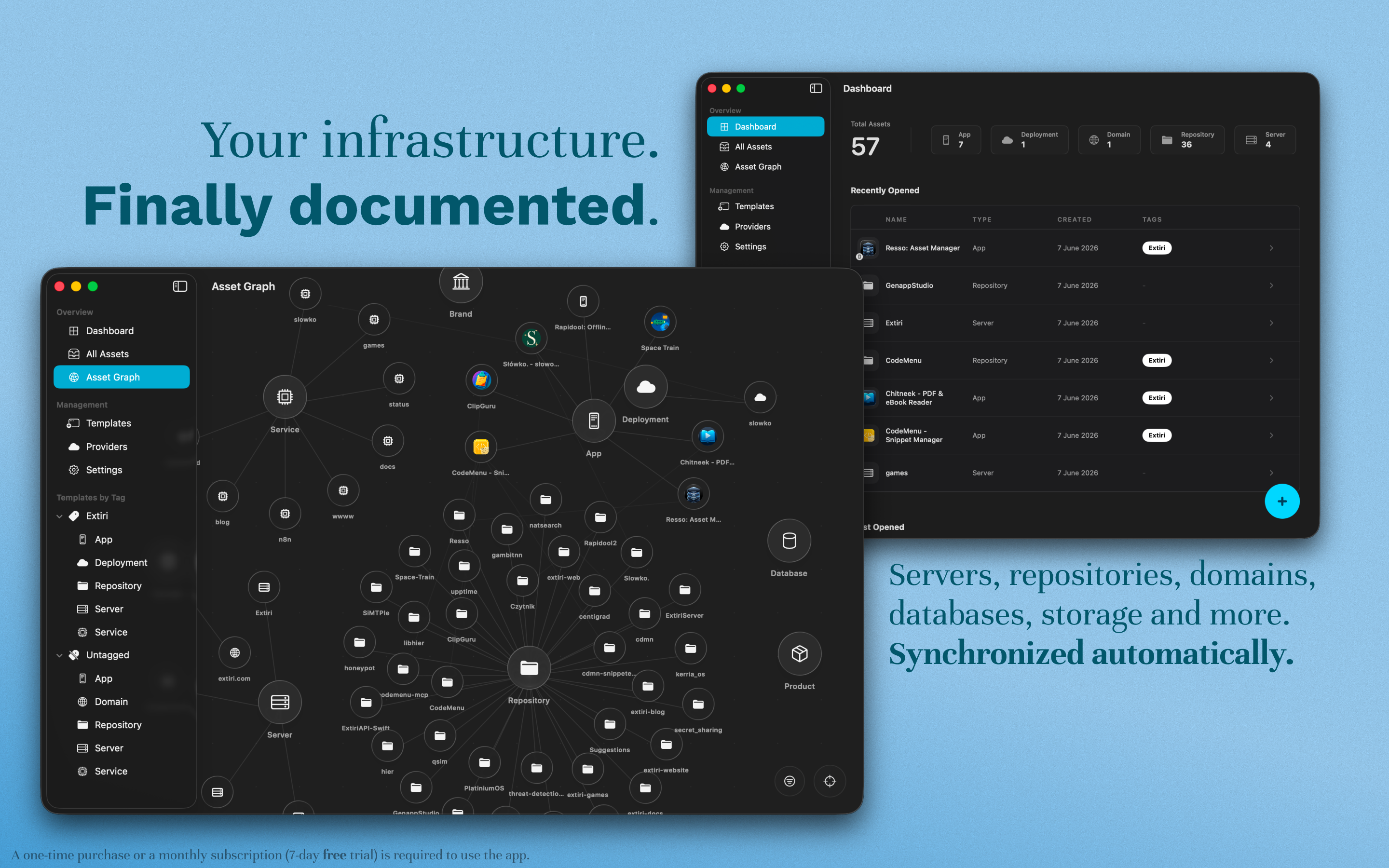The image size is (1389, 868).
Task: Click the Chitneek PDF app node
Action: tap(708, 436)
